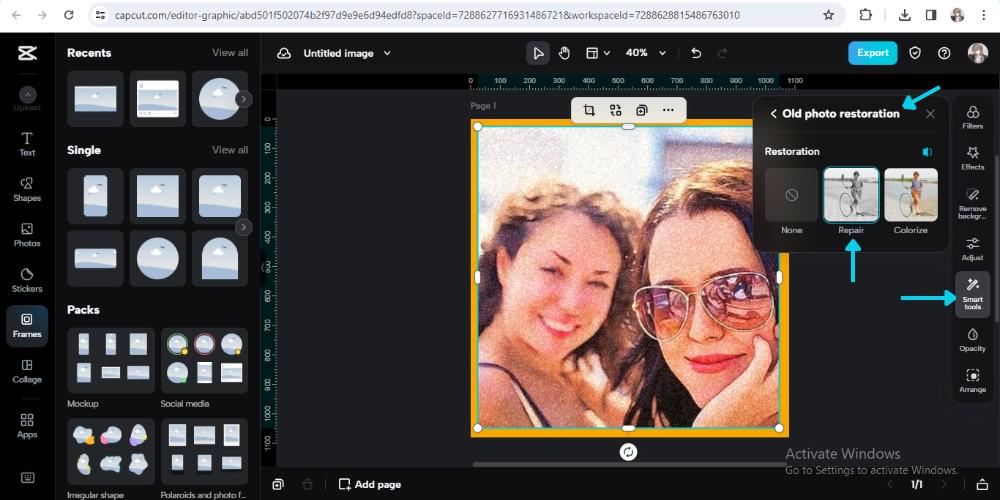Select the circle frame in Recents
Screen dimensions: 1000x500
tap(219, 98)
